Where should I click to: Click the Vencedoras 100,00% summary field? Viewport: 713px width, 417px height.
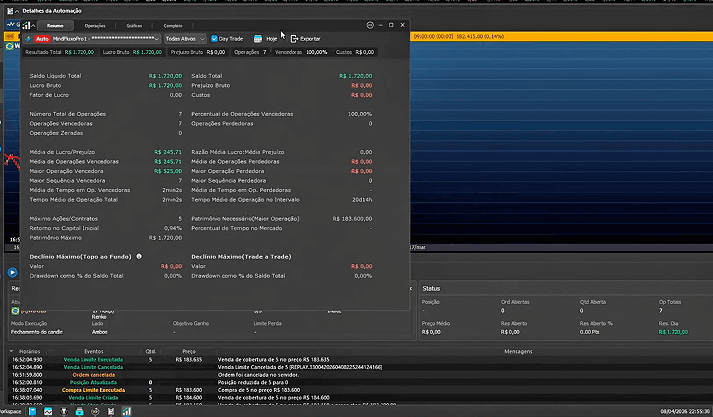[301, 52]
